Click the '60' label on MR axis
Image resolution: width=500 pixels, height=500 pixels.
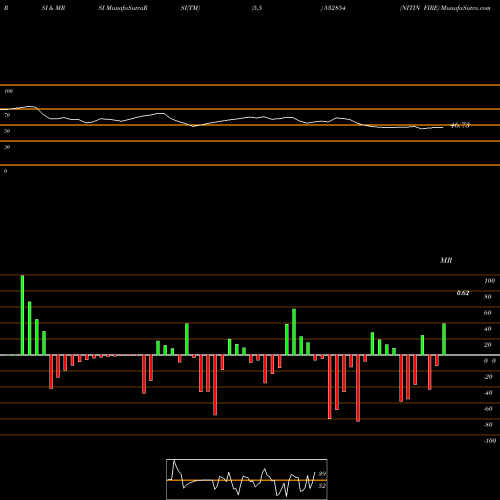[x=488, y=313]
